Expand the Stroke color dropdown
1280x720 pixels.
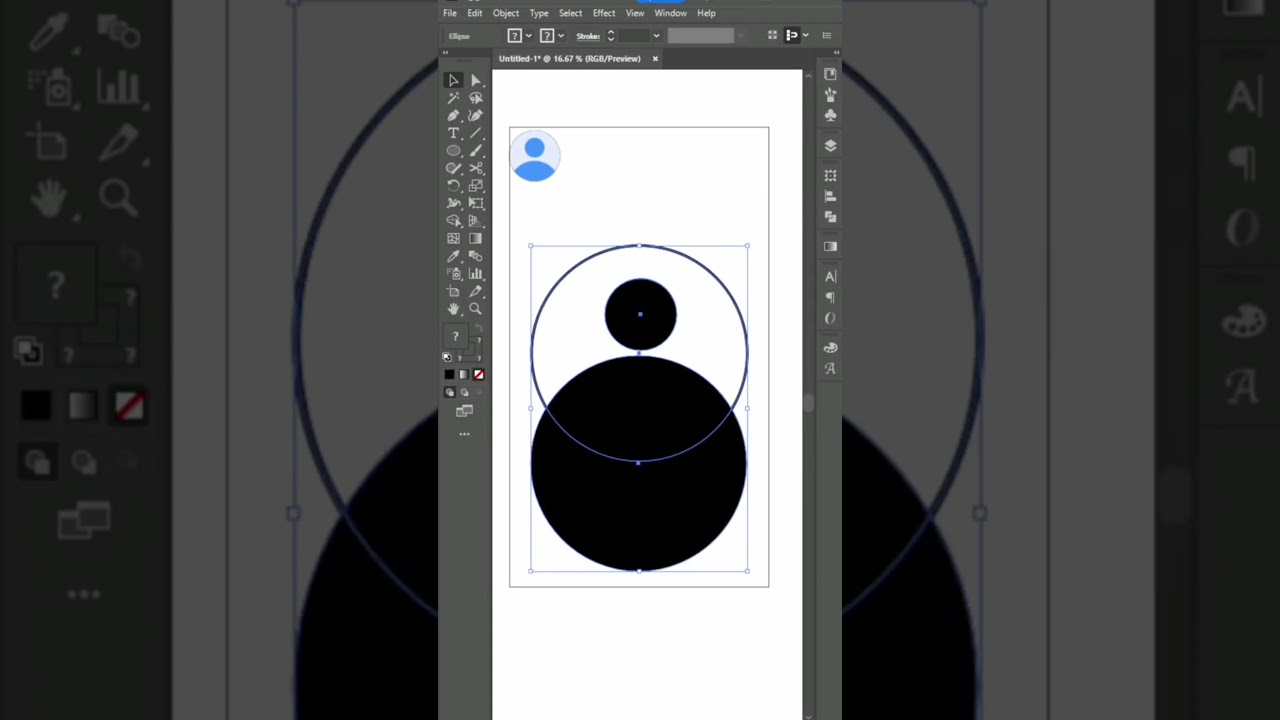(561, 36)
